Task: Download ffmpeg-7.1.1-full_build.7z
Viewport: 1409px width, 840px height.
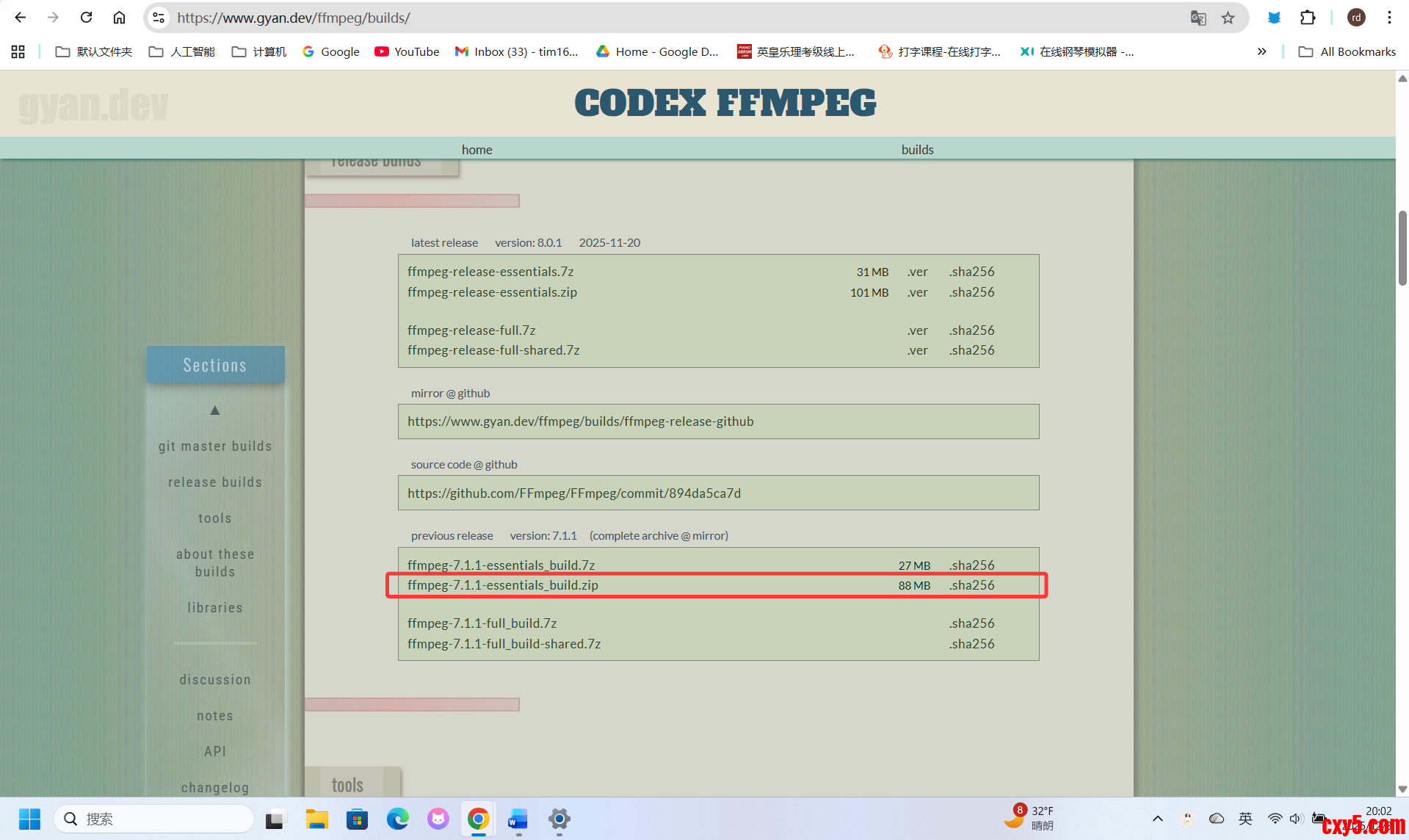Action: tap(482, 623)
